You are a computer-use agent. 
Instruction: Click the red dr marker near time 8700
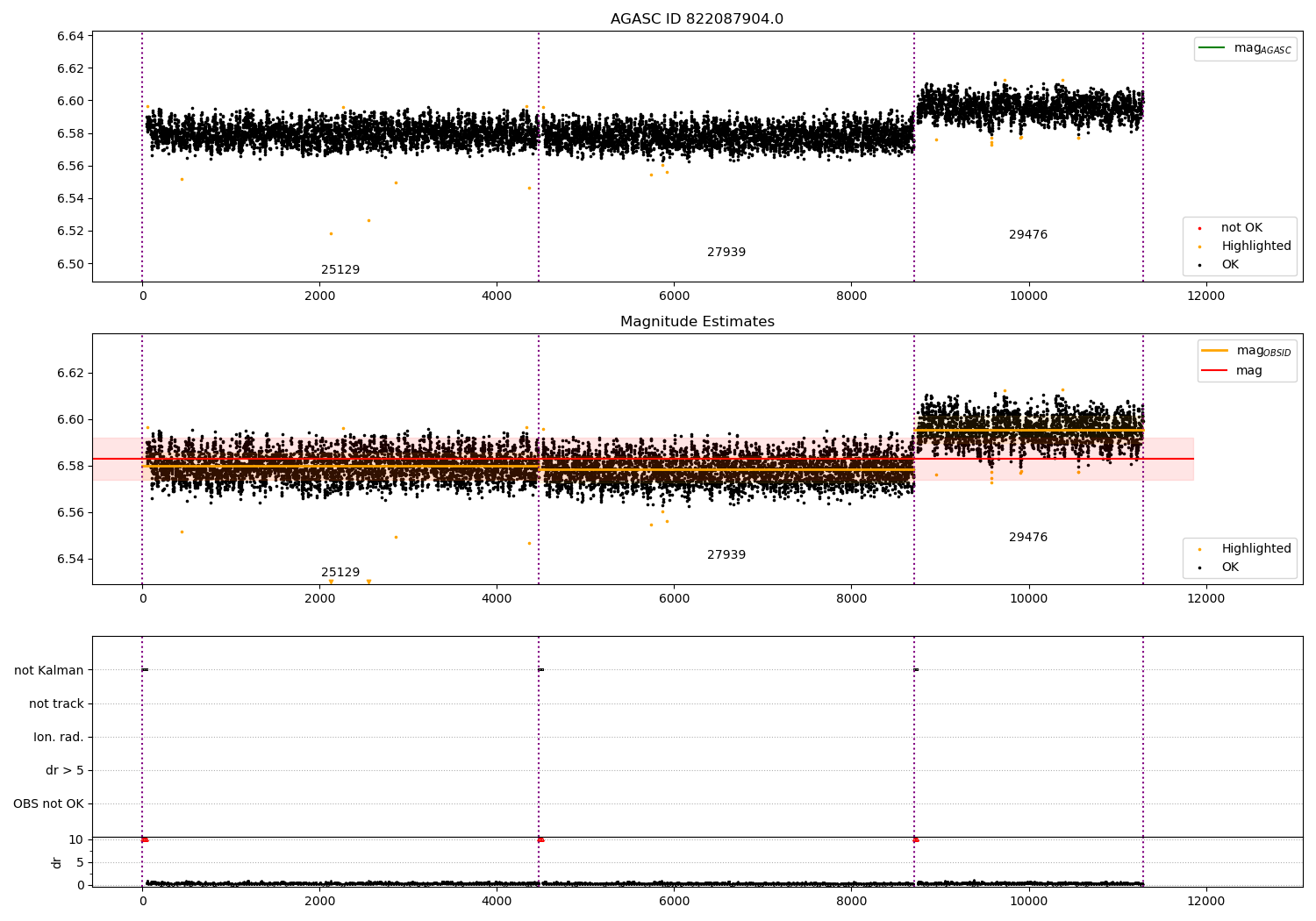(916, 840)
